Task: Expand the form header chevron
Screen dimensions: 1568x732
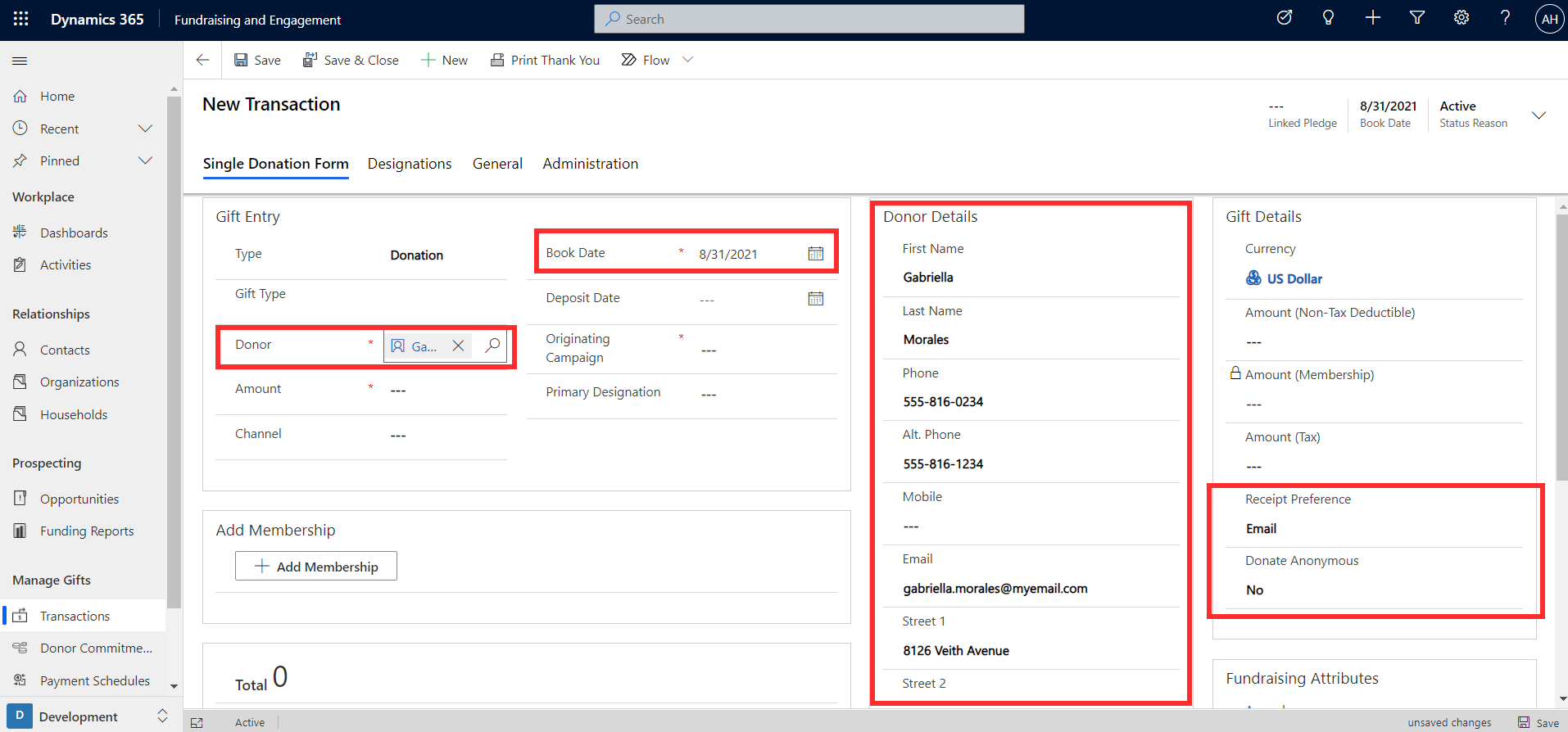Action: coord(1539,115)
